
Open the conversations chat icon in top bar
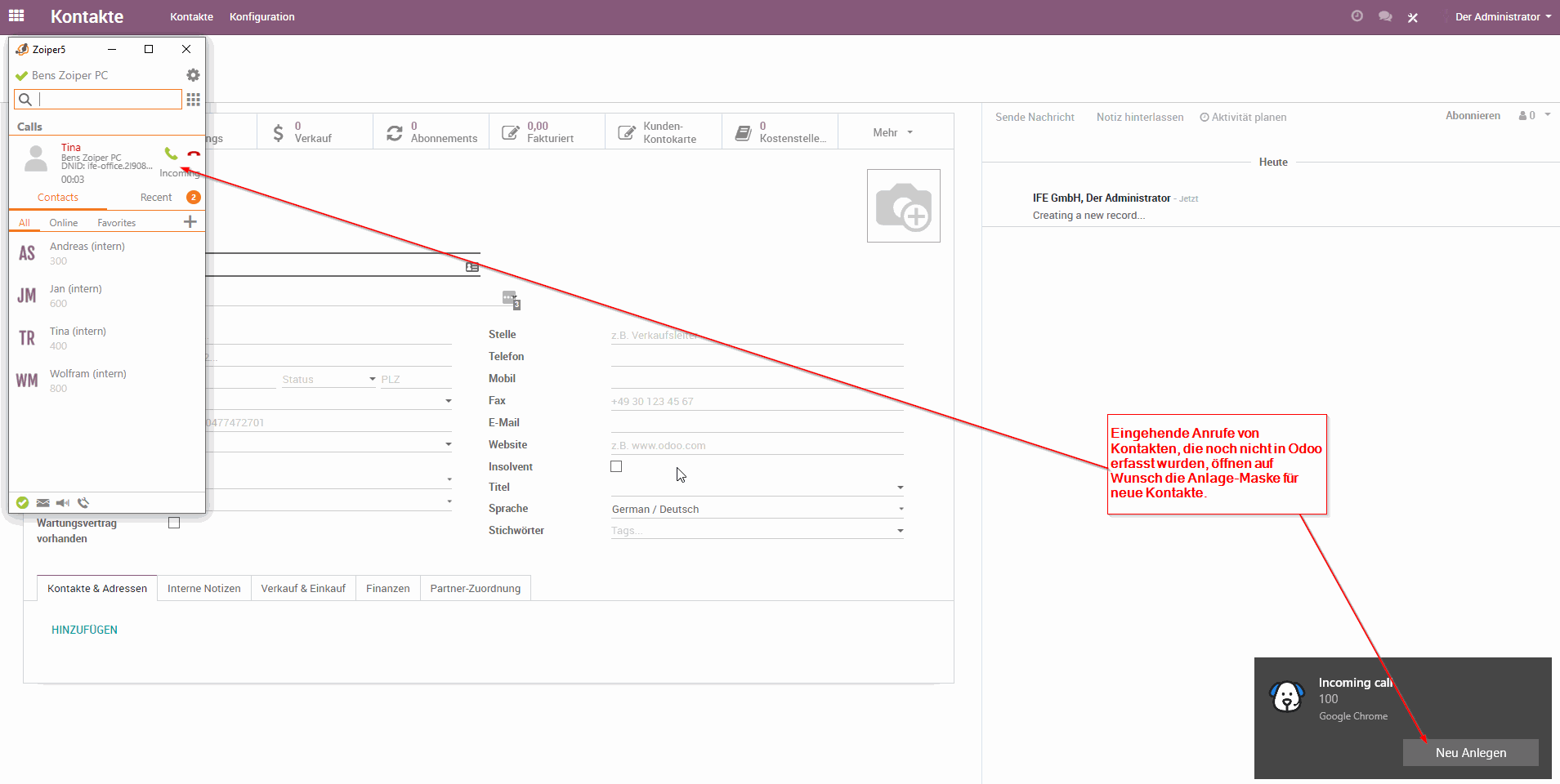[x=1385, y=16]
